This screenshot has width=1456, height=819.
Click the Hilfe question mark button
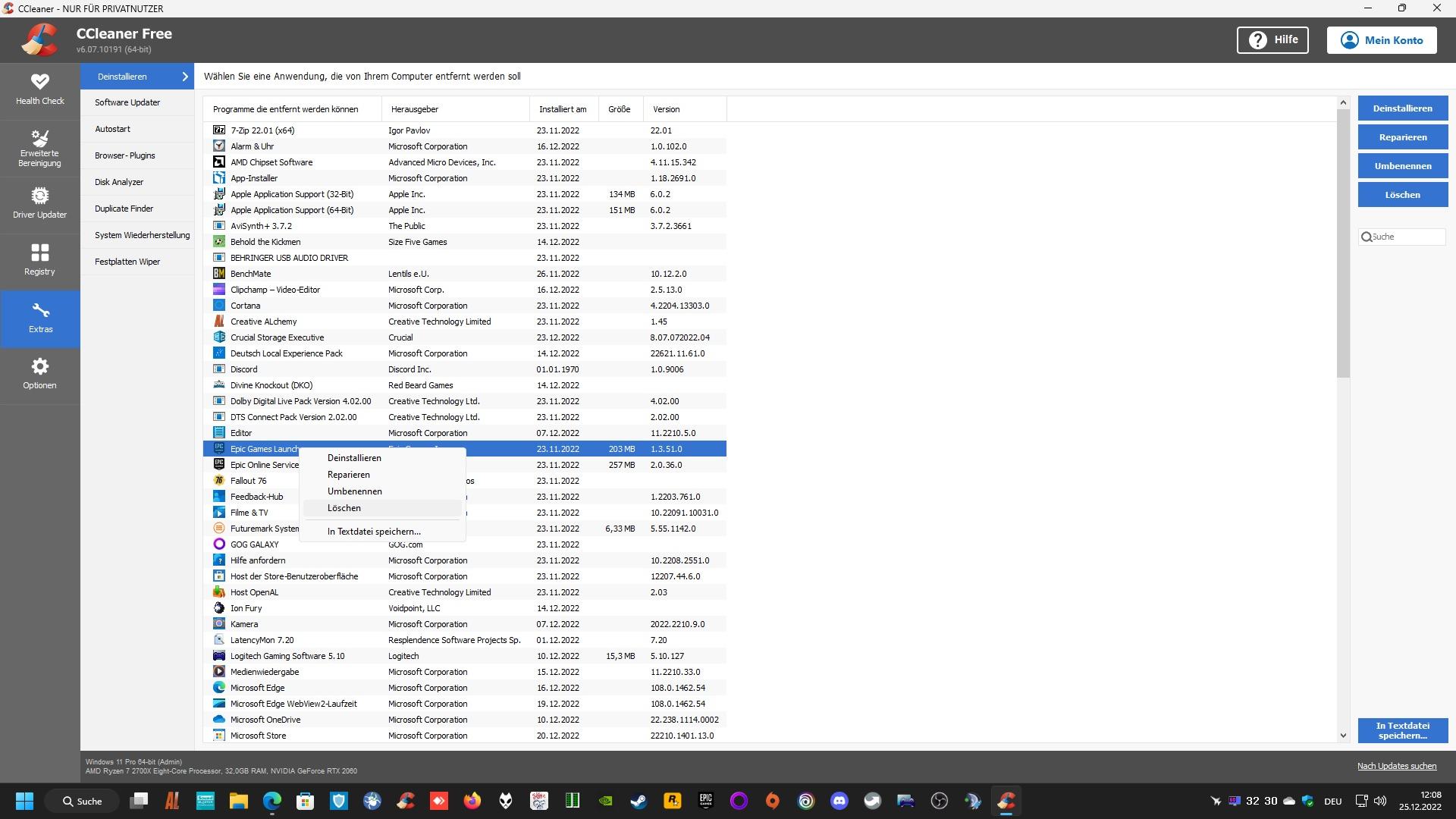coord(1272,40)
